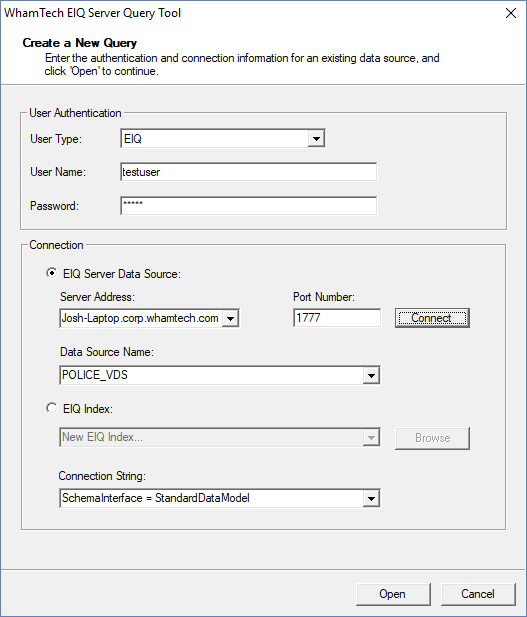Click the Josh-Laptop.corp.whamtech.com server address text

point(141,318)
